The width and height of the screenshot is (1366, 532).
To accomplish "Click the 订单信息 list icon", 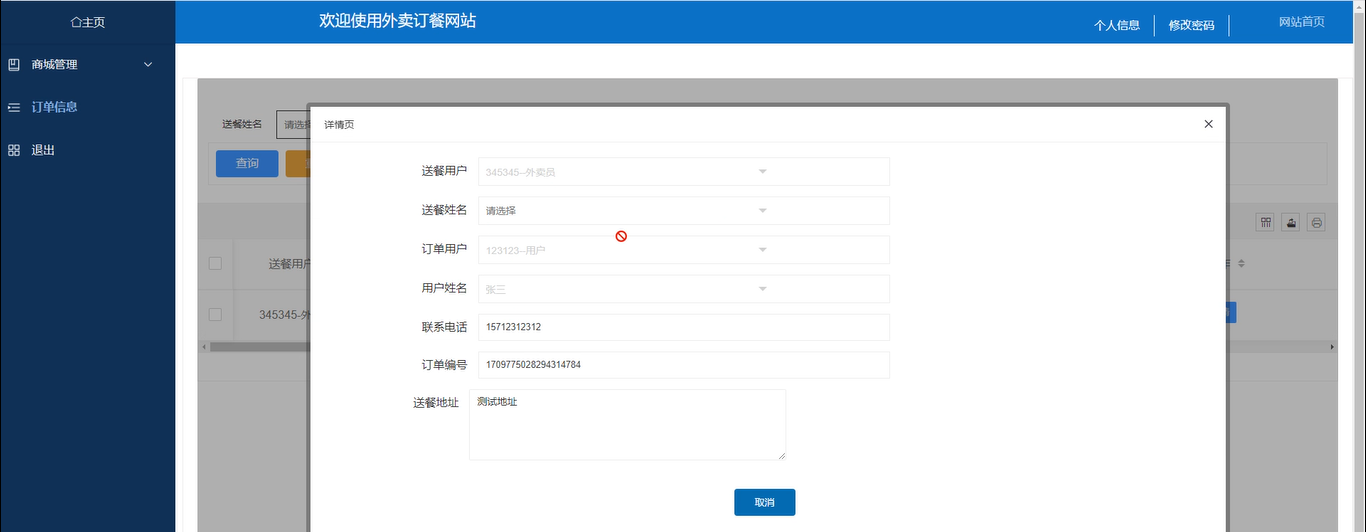I will (x=14, y=107).
